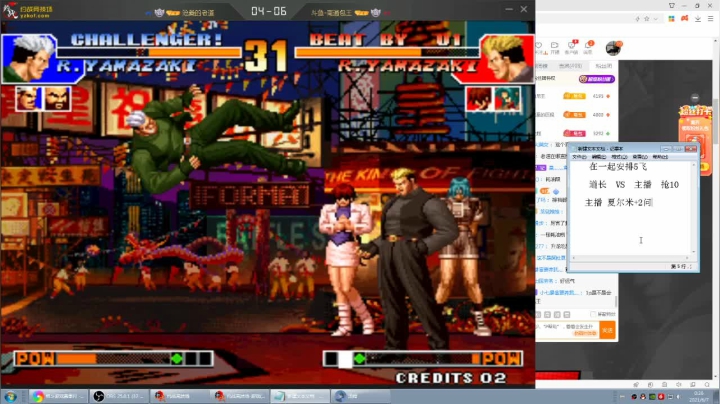The image size is (720, 404).
Task: Mute sound with browser status-bar speaker icon
Action: 679,384
